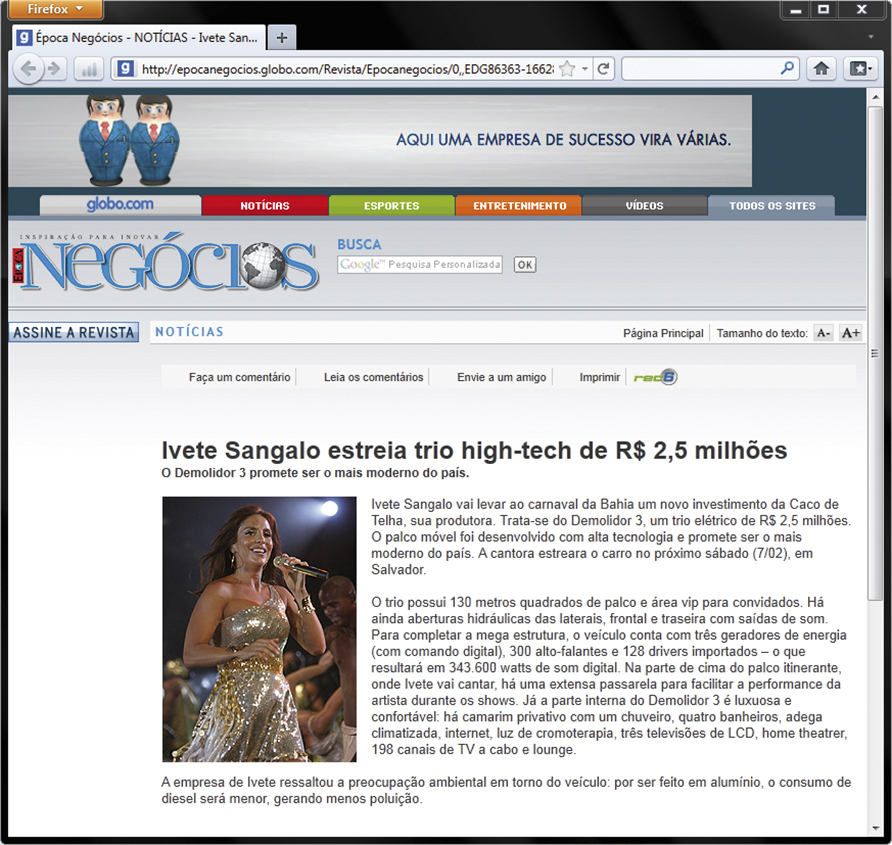The width and height of the screenshot is (892, 845).
Task: Go to Página Principal link
Action: 663,333
